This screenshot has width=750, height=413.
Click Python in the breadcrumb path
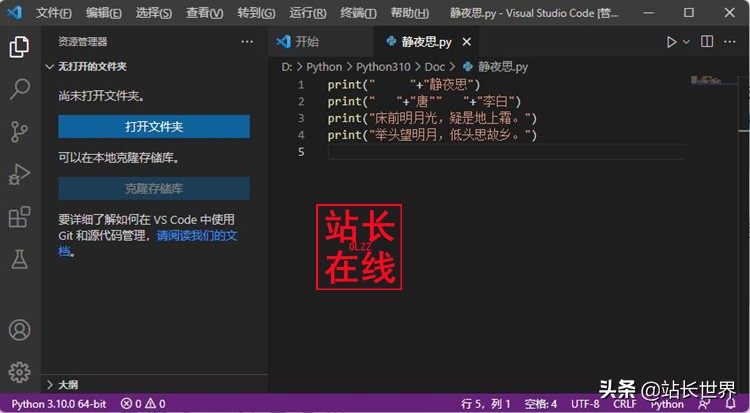[x=324, y=67]
